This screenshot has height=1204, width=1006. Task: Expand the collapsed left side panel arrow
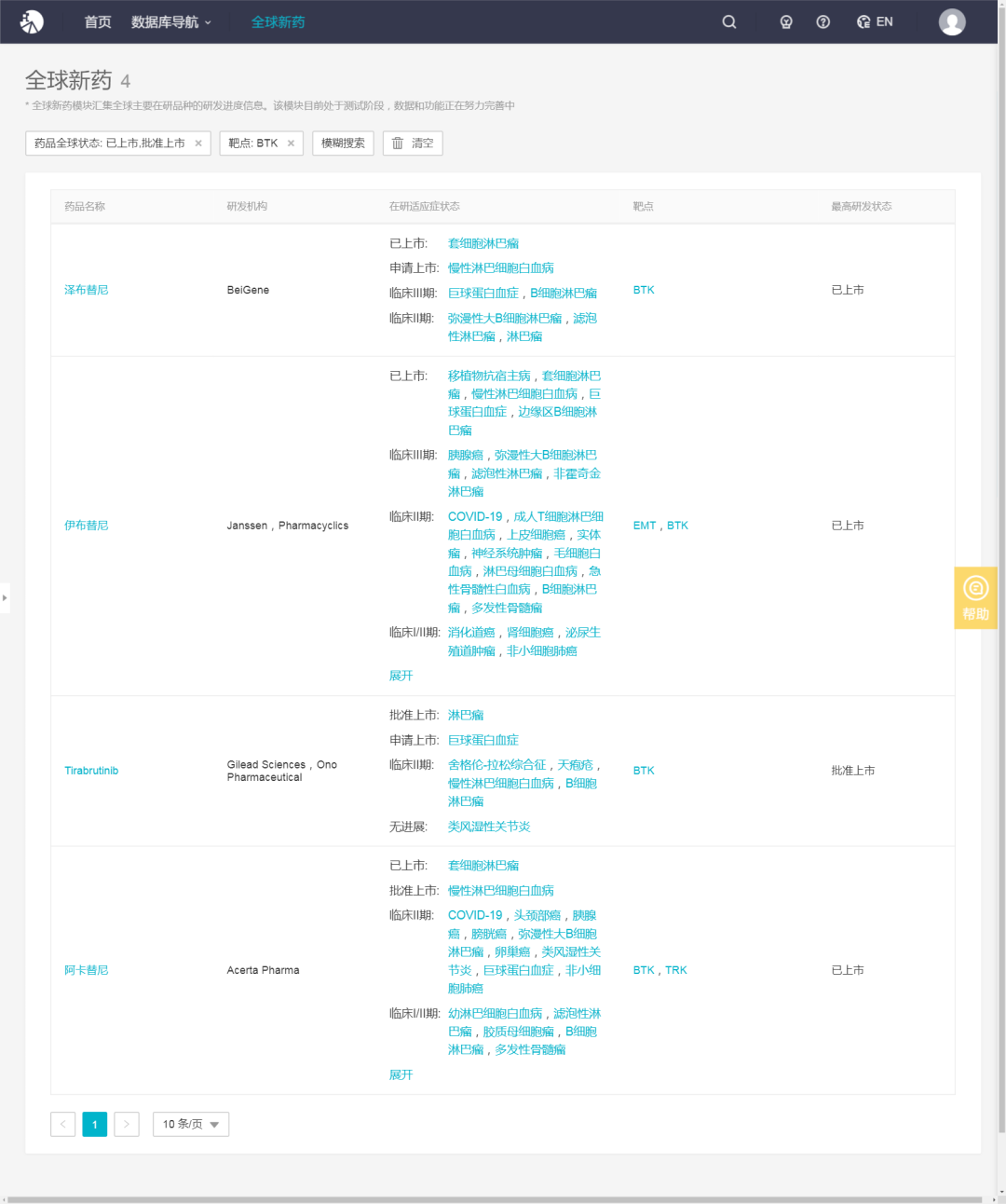tap(5, 597)
